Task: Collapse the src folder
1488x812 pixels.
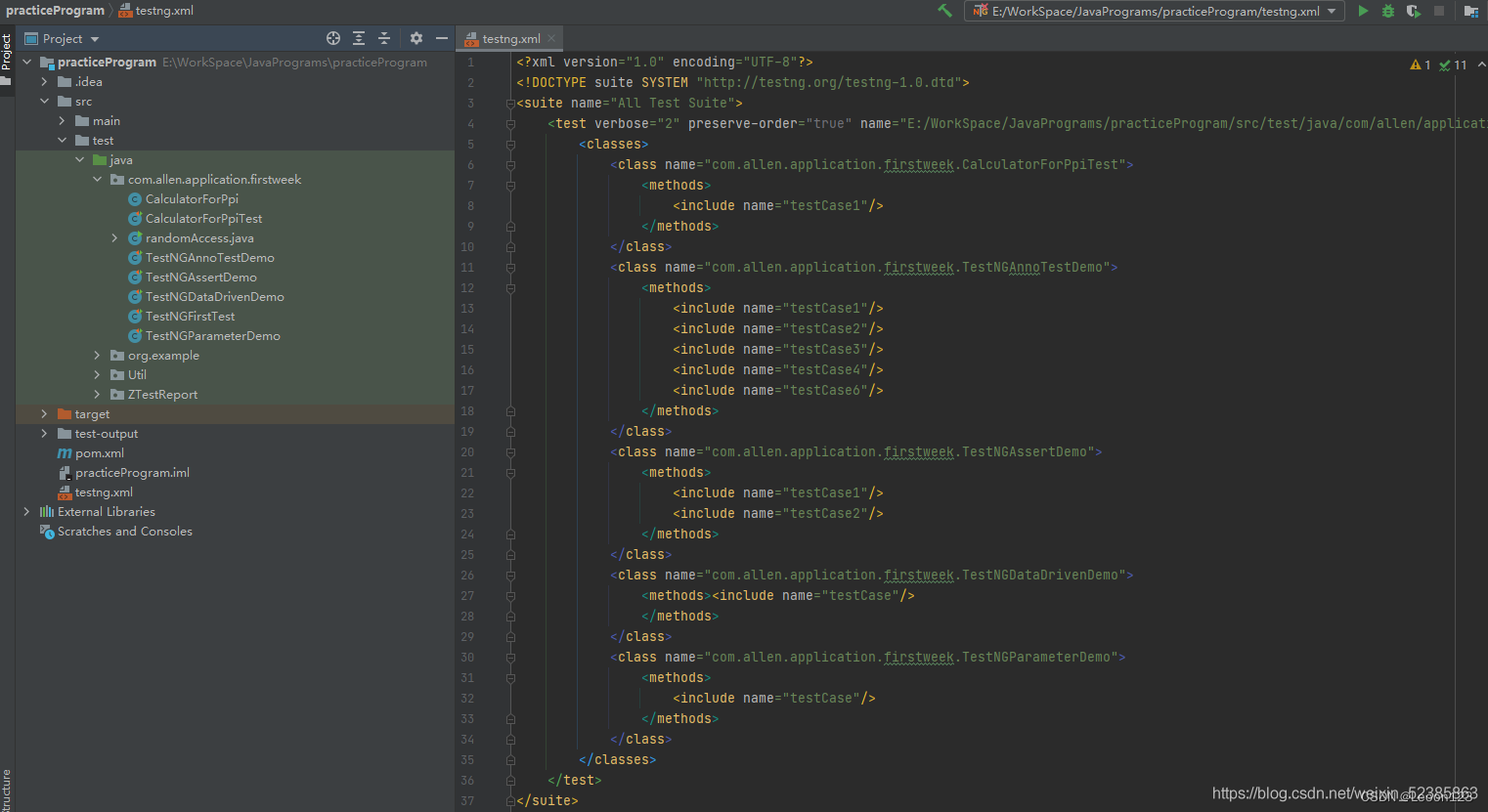Action: pos(44,101)
